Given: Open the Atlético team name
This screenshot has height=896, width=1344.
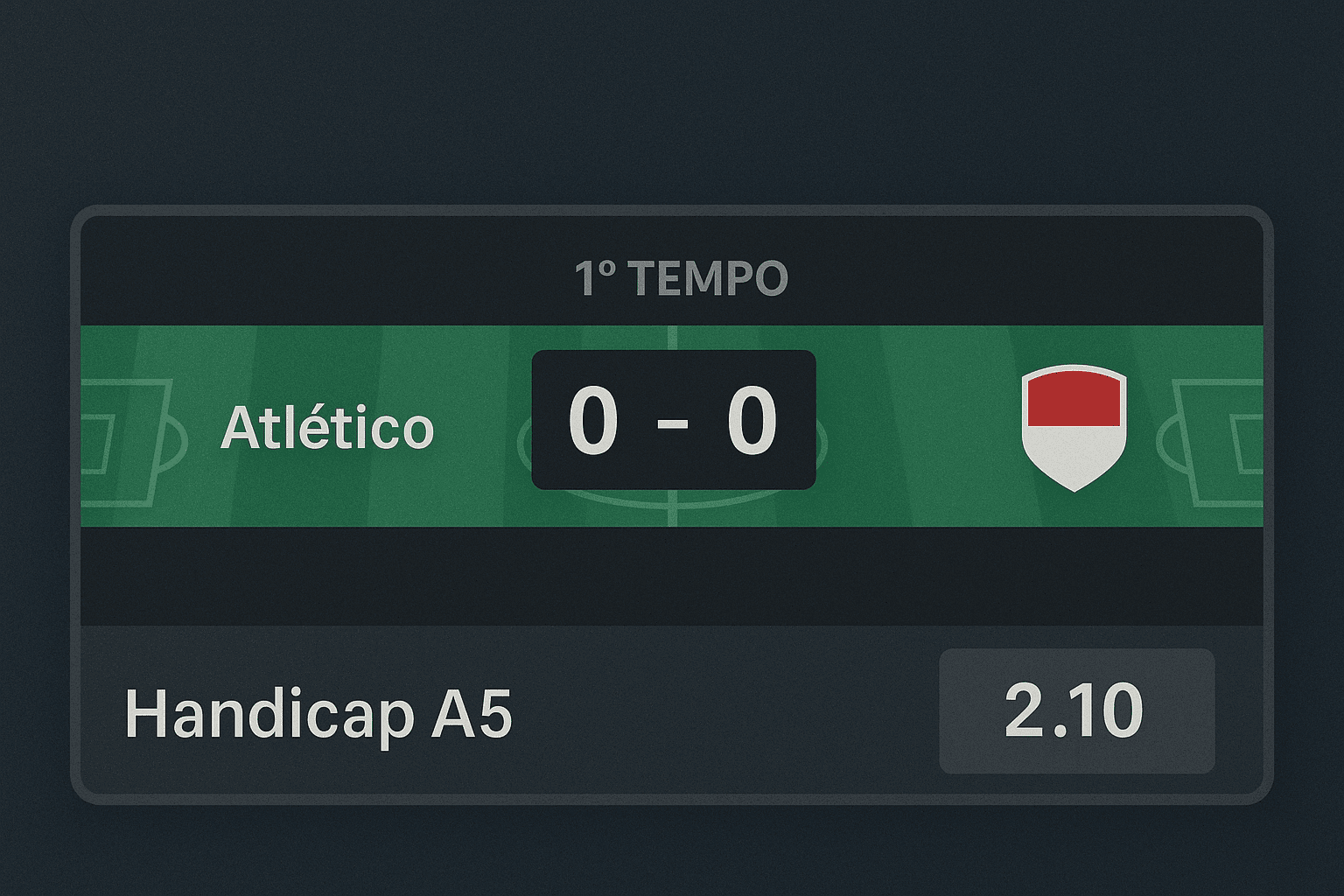Looking at the screenshot, I should click(x=327, y=428).
